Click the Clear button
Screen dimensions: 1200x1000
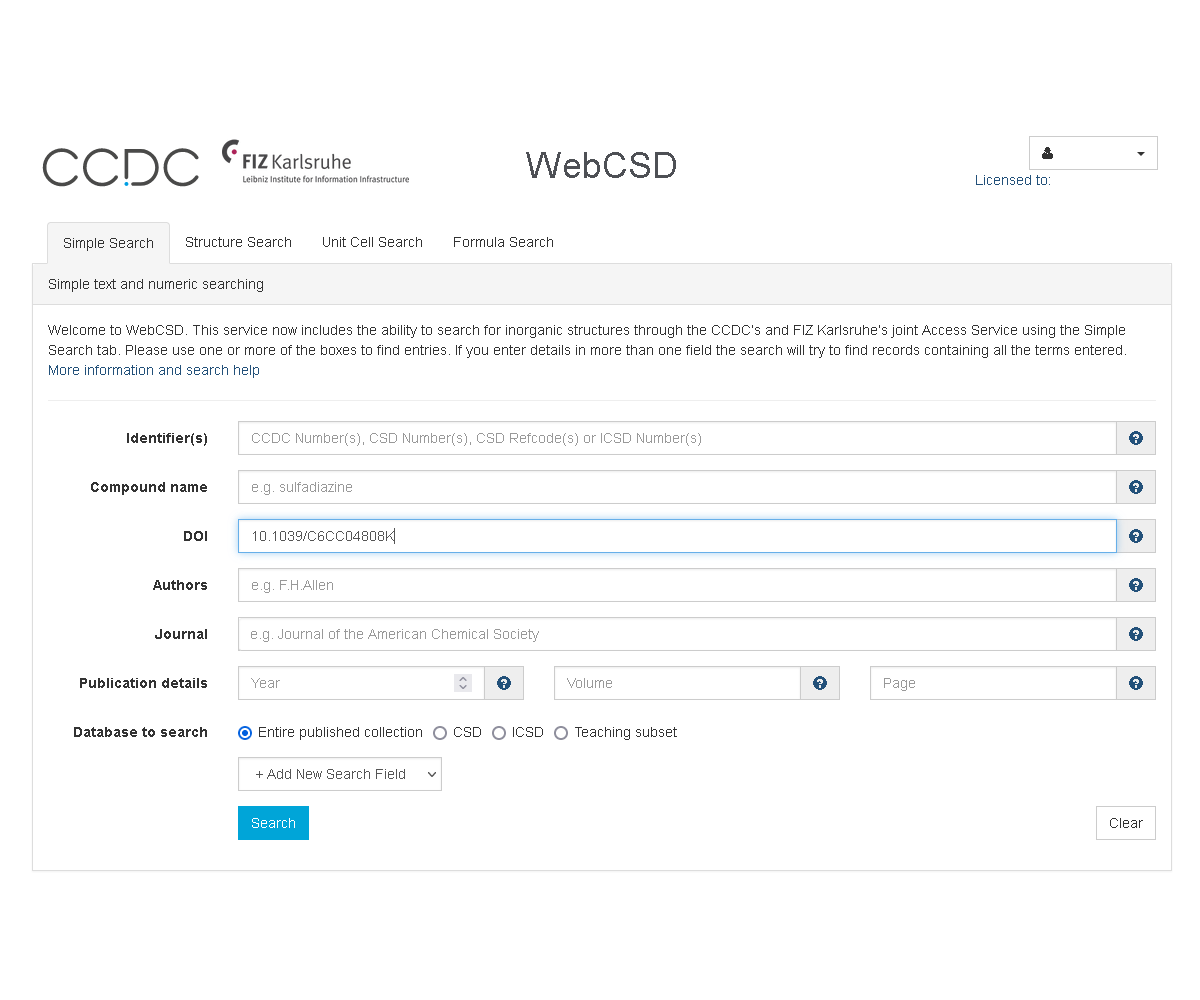pos(1125,823)
